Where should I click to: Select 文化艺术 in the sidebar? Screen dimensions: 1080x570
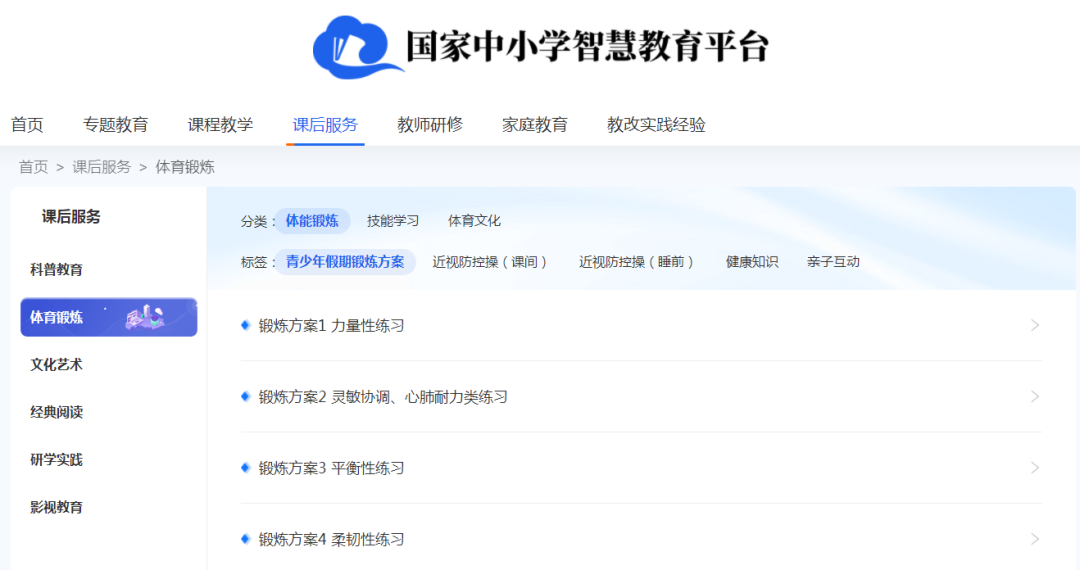(x=56, y=365)
